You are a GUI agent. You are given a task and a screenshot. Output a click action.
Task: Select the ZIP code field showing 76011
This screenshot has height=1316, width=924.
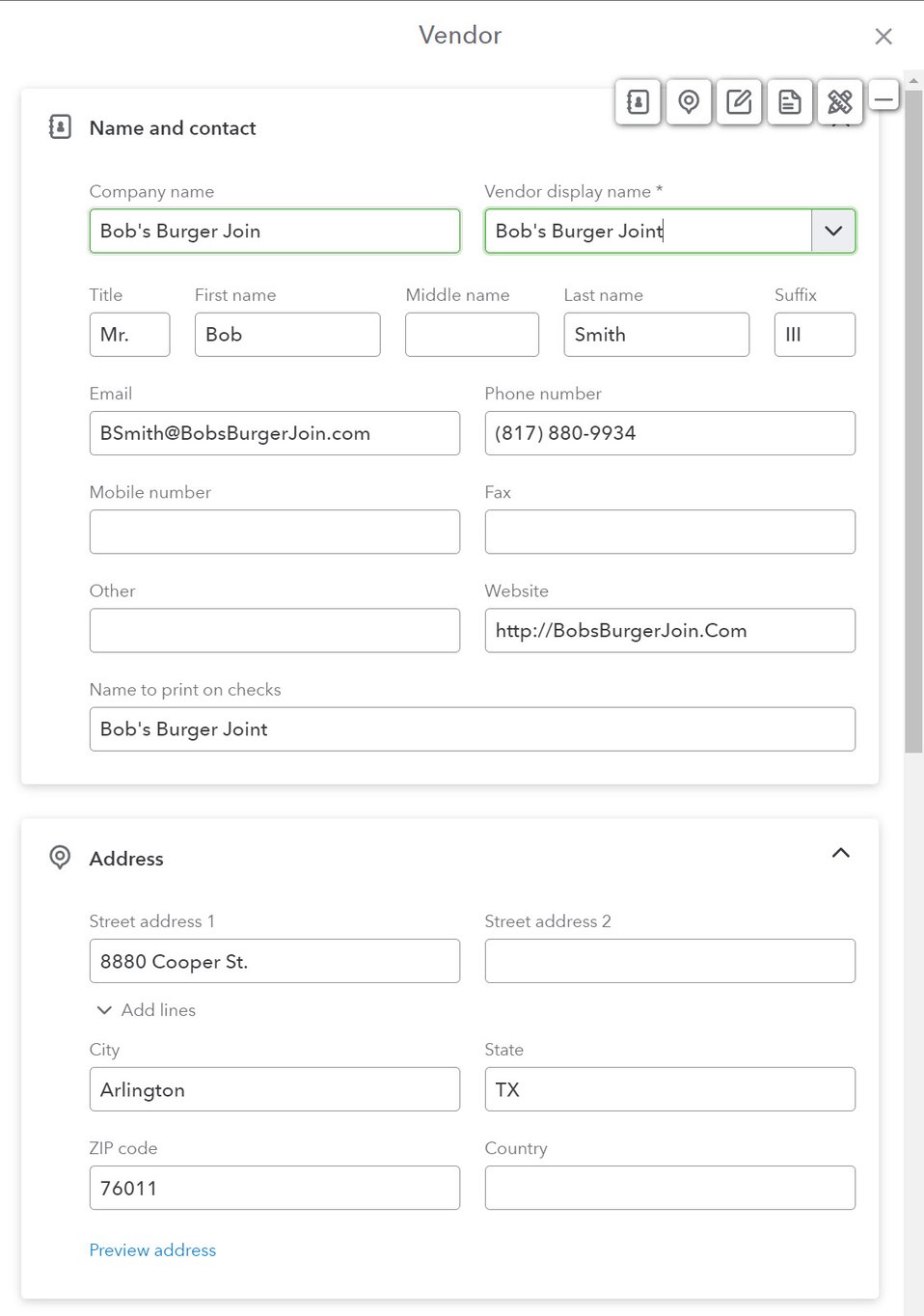click(274, 1188)
